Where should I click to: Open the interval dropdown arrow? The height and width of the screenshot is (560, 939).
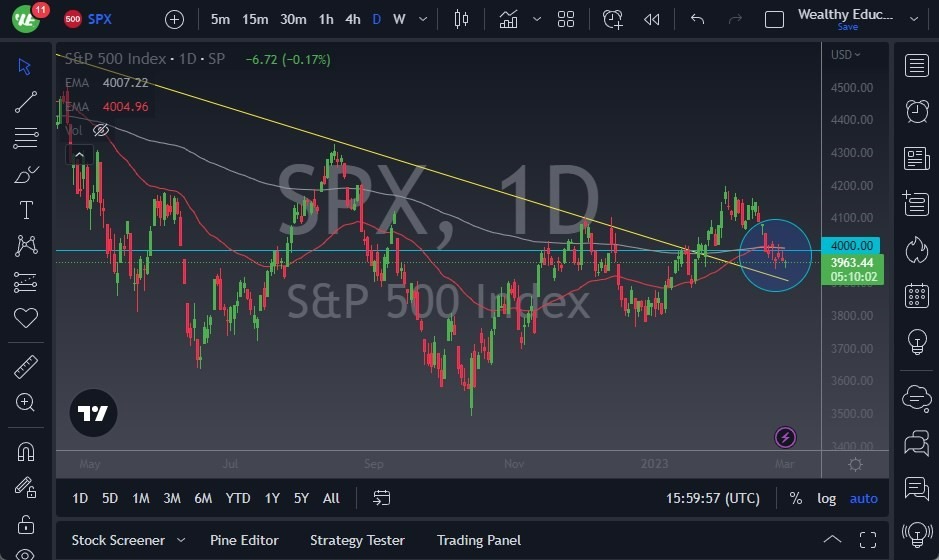(x=423, y=19)
